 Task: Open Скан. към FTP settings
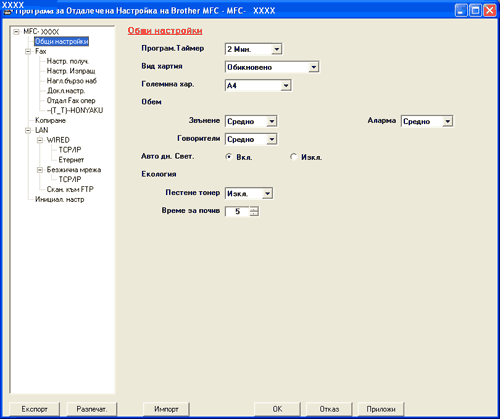coord(70,189)
